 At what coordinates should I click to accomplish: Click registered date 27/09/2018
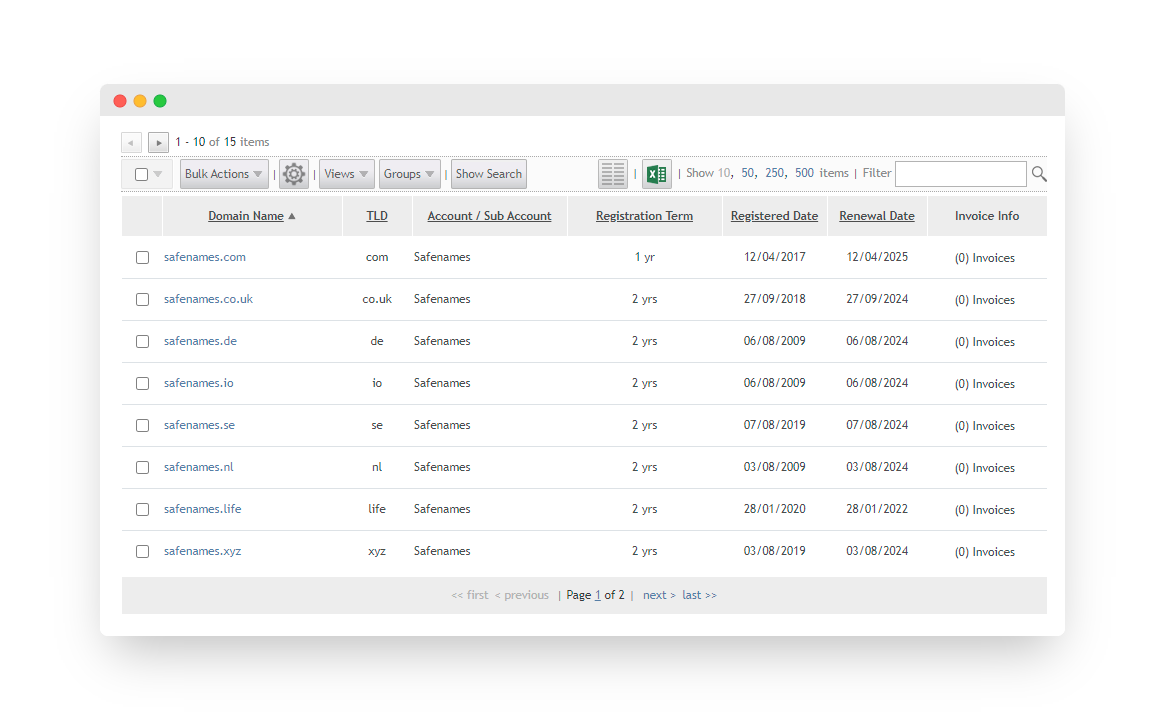(x=774, y=299)
